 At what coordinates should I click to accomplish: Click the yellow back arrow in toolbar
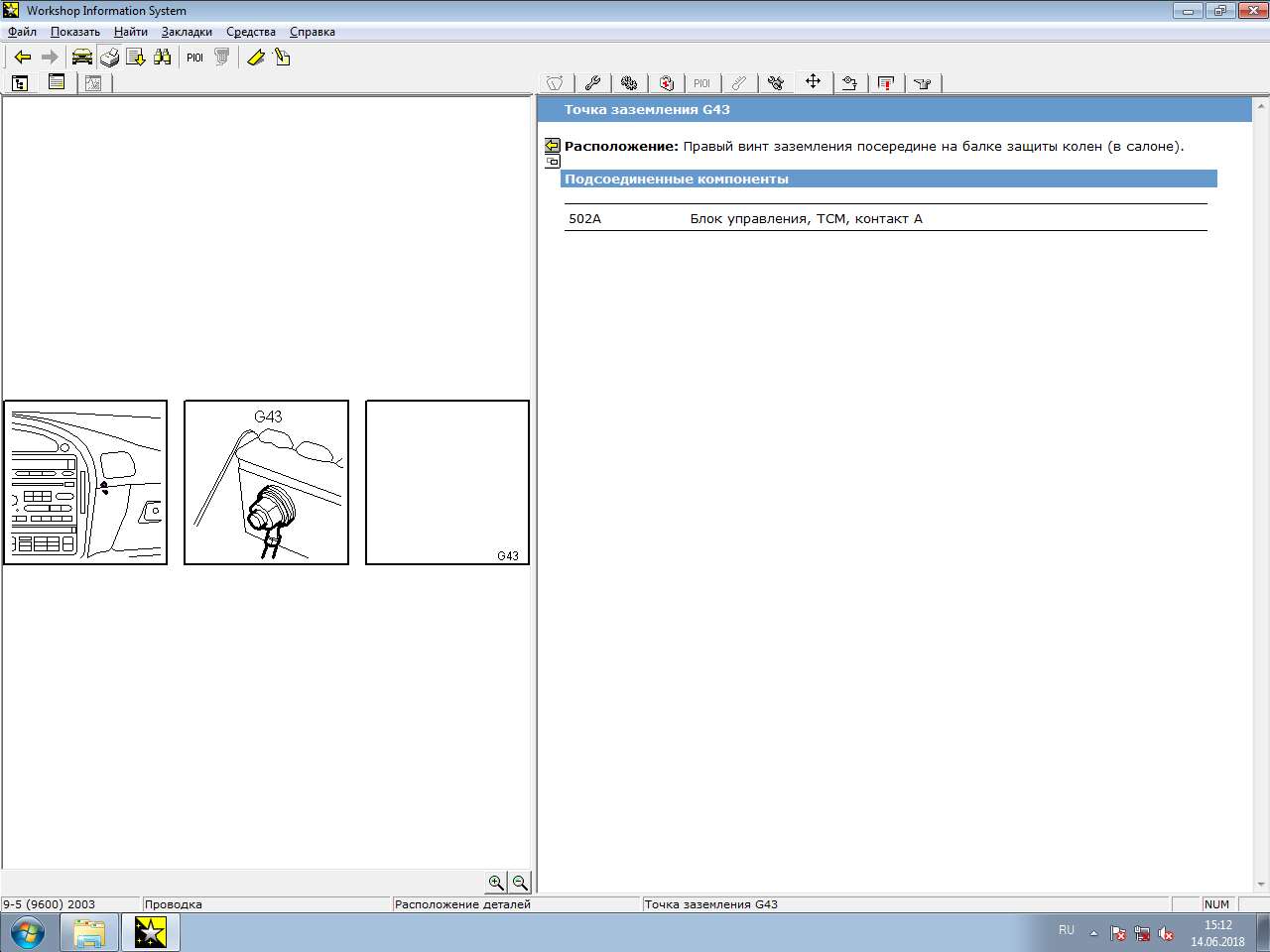pos(23,58)
